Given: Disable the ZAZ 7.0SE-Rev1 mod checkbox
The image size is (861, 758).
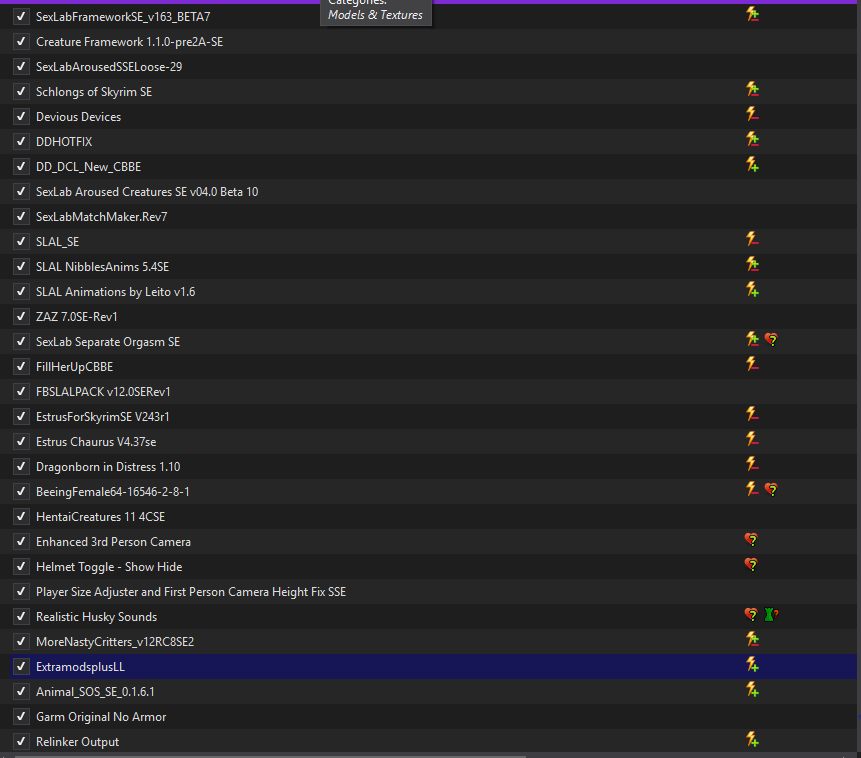Looking at the screenshot, I should (21, 316).
